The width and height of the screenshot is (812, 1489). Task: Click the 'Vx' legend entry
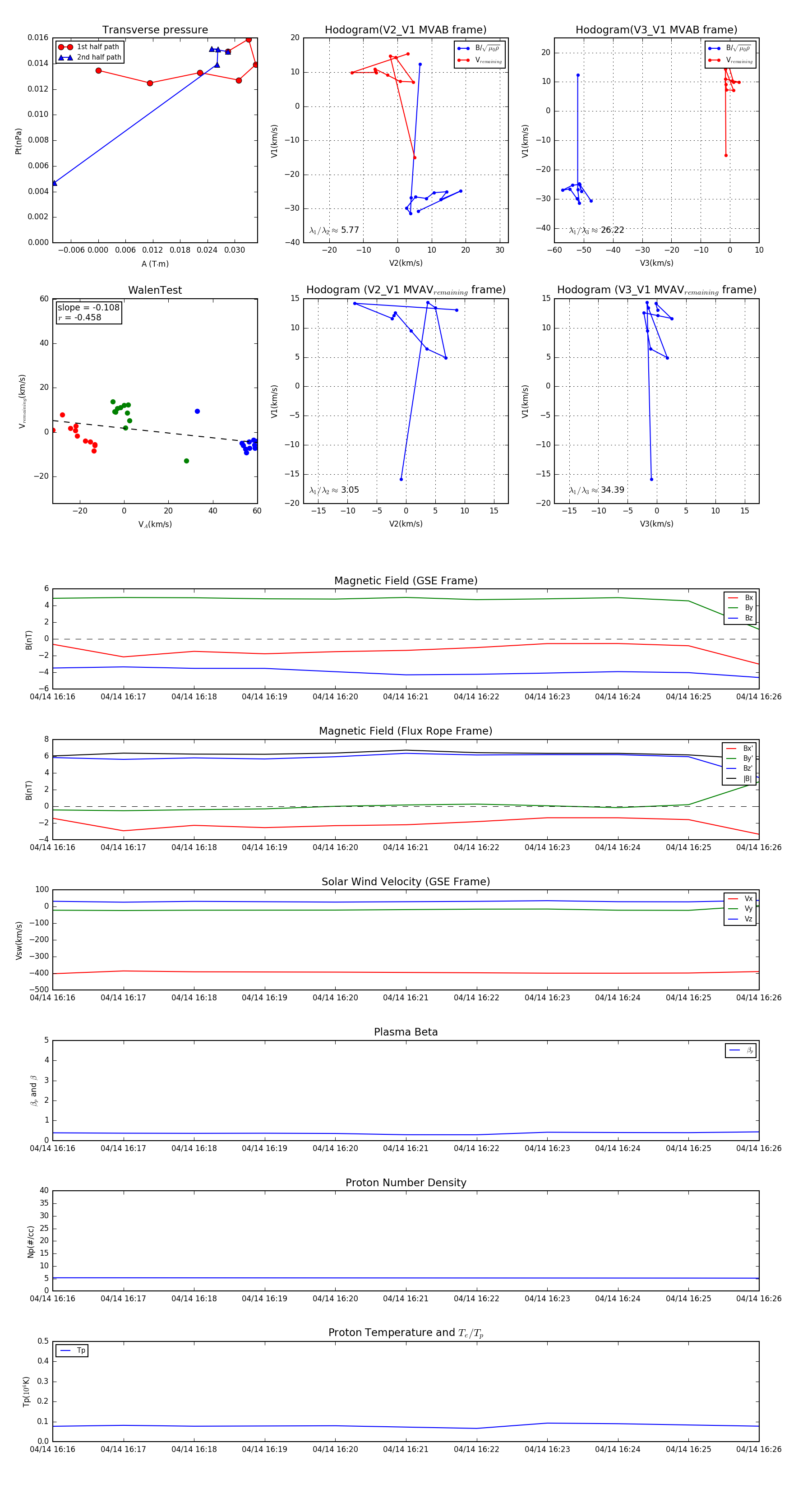point(740,898)
